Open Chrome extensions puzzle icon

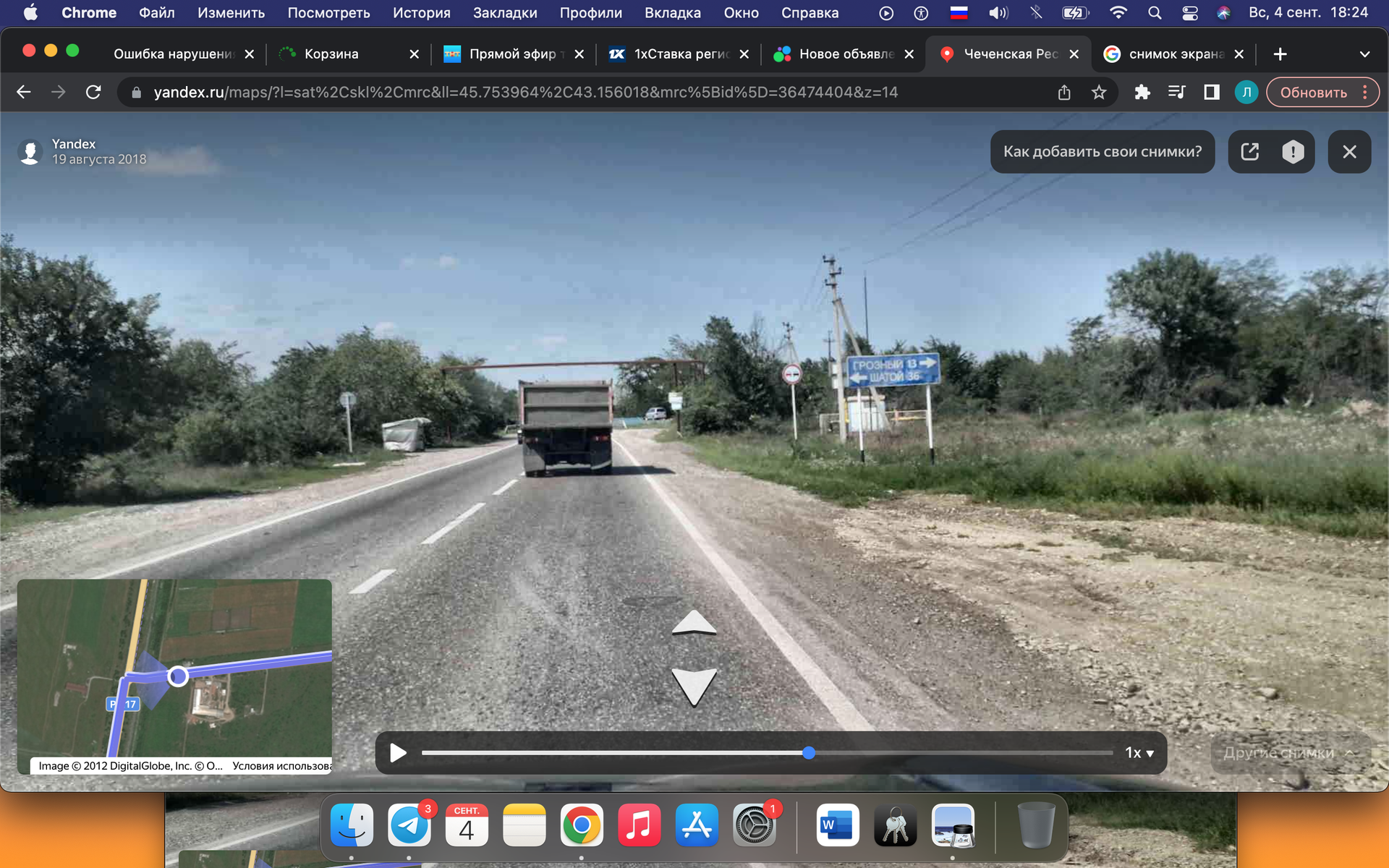coord(1142,93)
